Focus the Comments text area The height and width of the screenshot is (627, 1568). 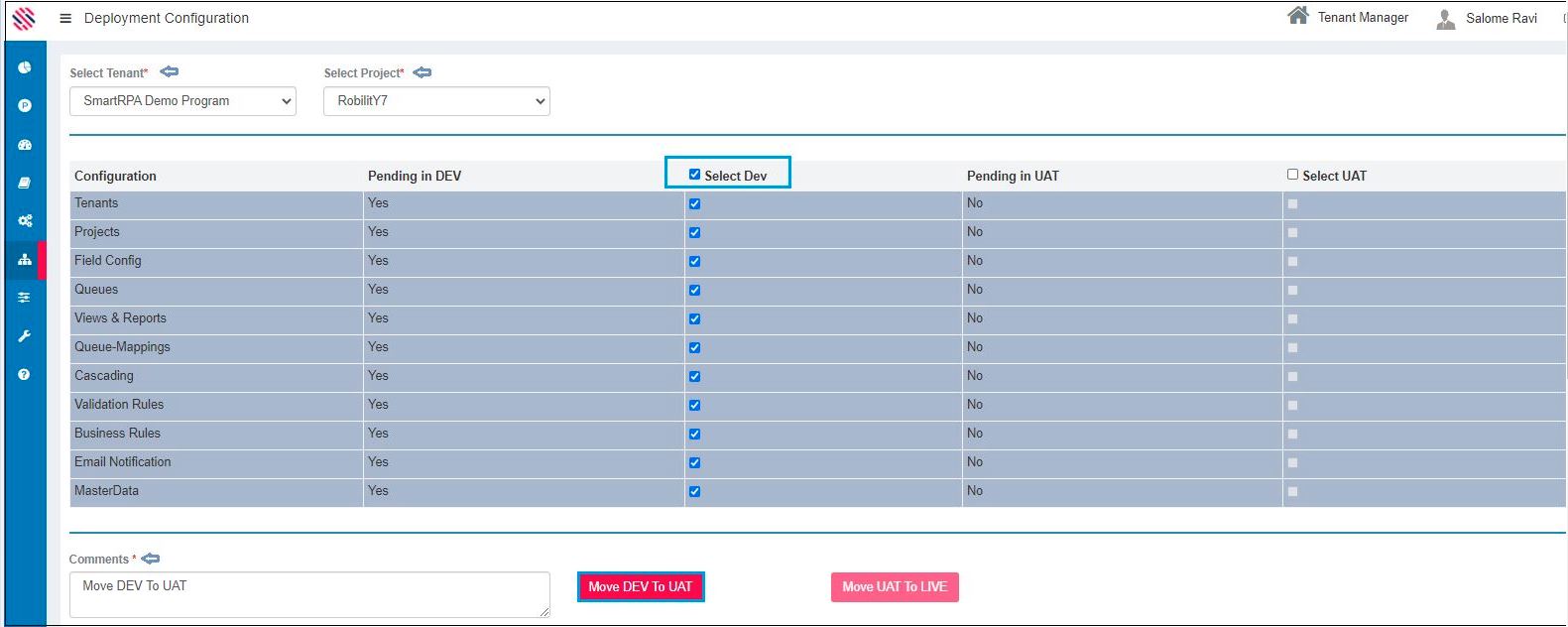click(308, 594)
